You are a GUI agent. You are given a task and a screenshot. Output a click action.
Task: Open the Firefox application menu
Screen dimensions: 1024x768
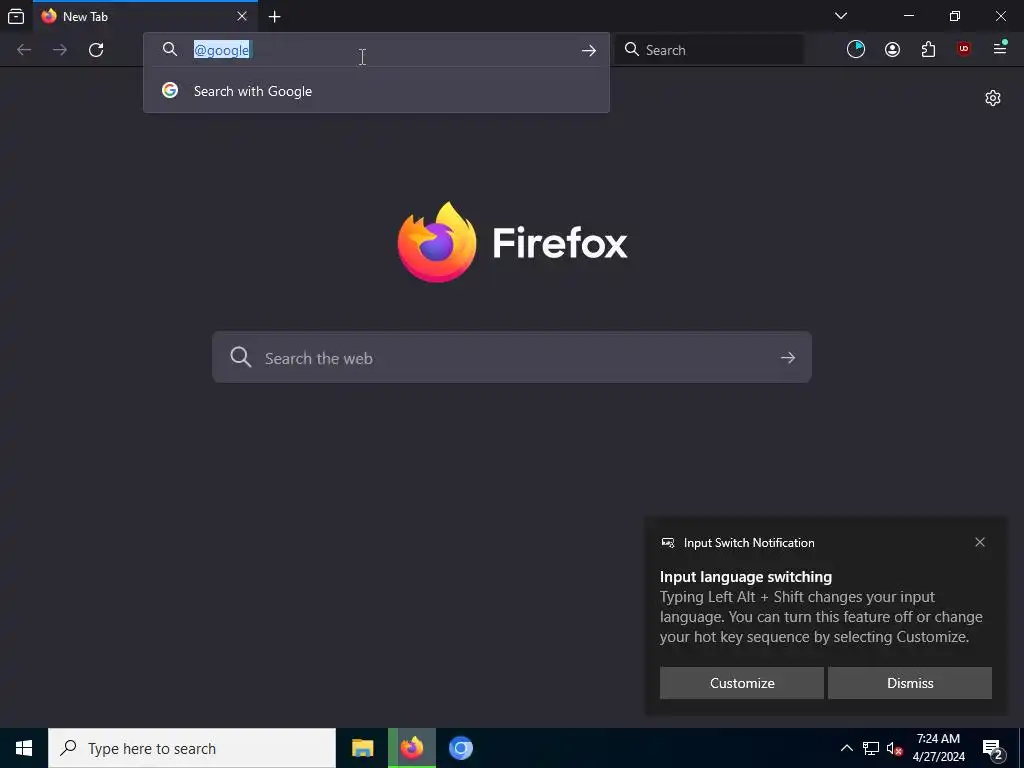[x=1000, y=48]
